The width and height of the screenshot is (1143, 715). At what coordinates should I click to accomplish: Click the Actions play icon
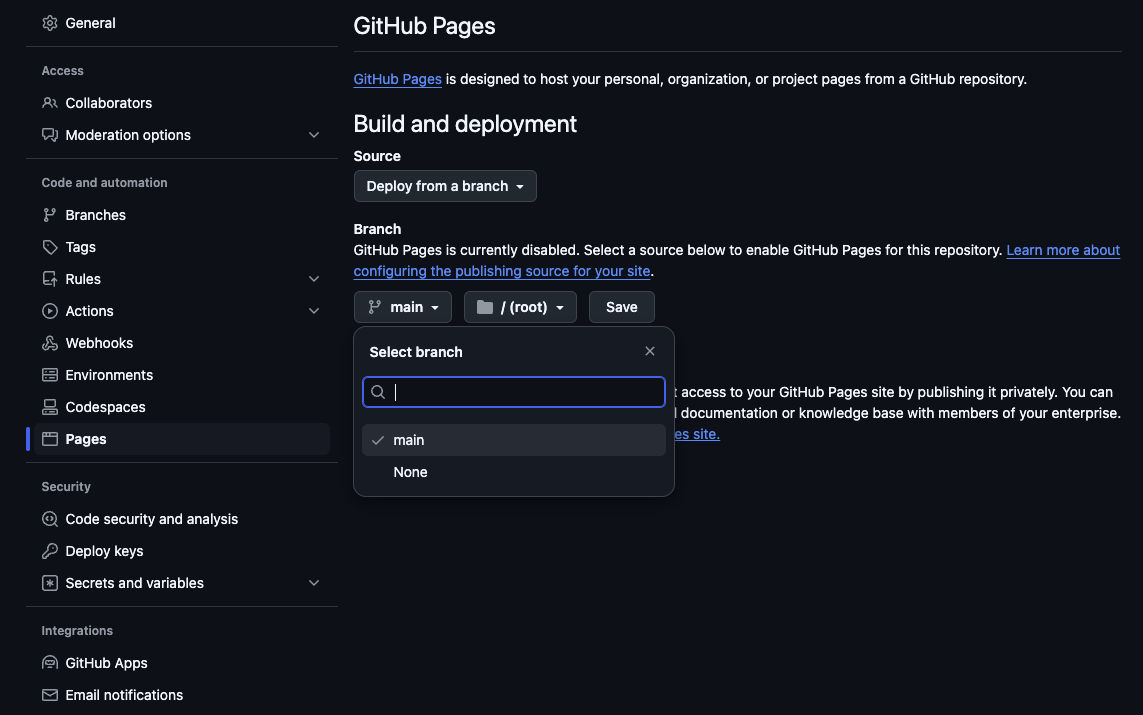click(x=50, y=311)
